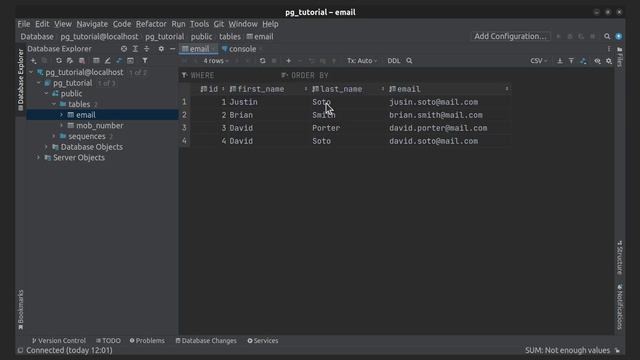Expand the email table node arrow

tap(62, 115)
